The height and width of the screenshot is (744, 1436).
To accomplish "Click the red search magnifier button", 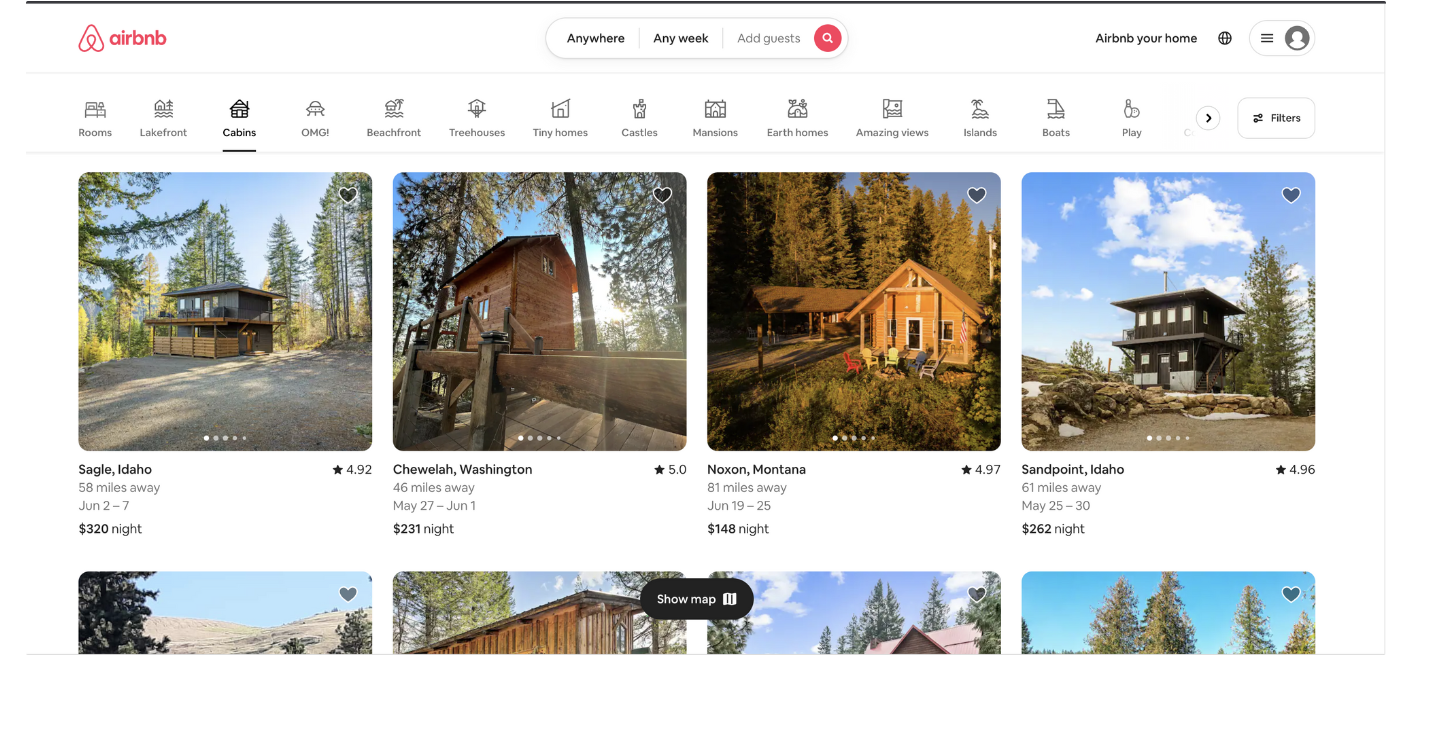I will [827, 38].
